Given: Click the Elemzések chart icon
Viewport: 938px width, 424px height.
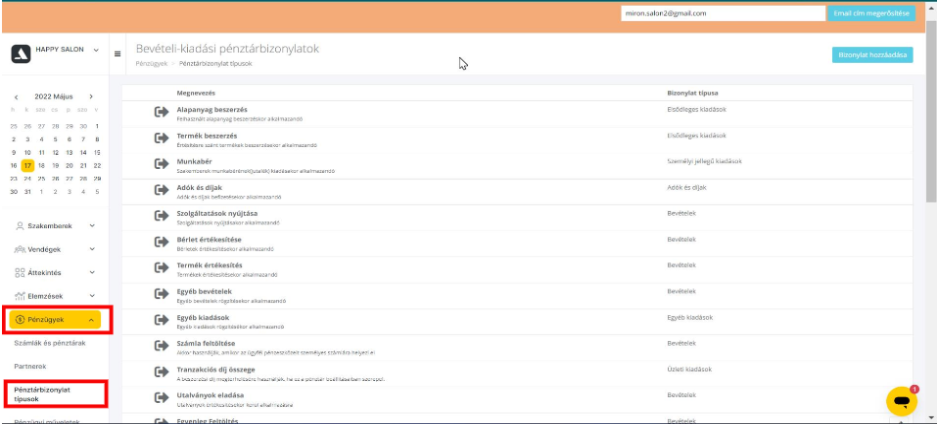Looking at the screenshot, I should tap(19, 296).
